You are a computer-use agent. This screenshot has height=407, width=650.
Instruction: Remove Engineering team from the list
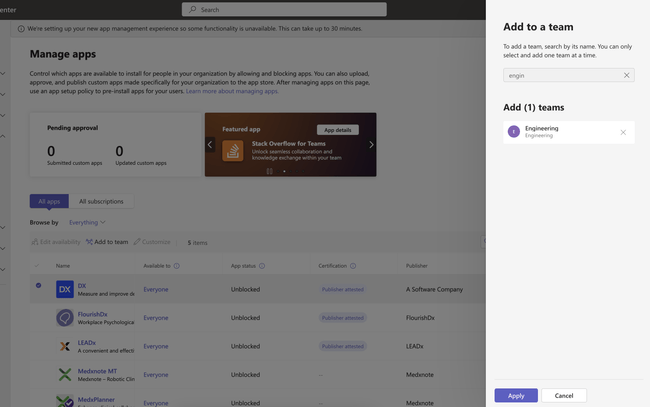click(x=623, y=132)
